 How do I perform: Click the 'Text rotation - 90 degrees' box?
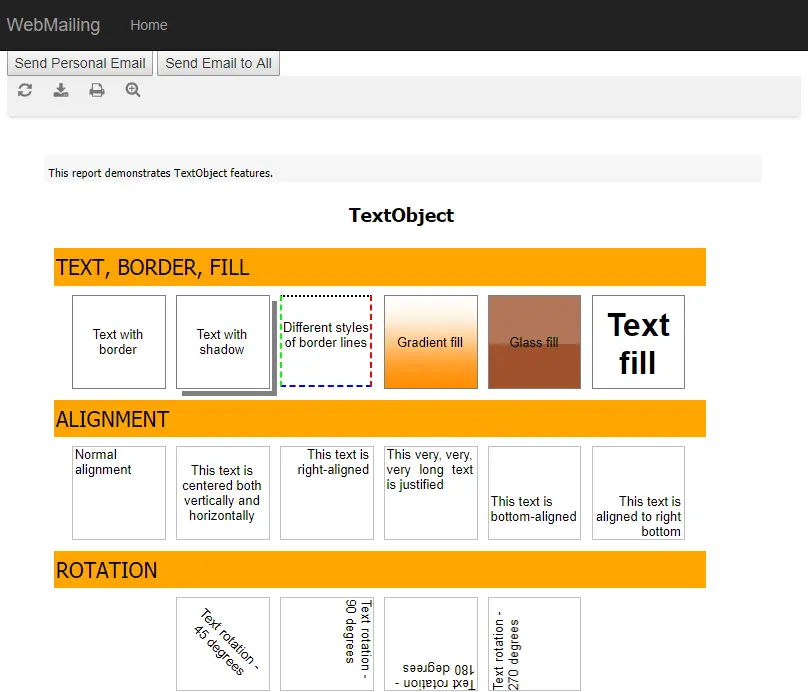tap(327, 644)
